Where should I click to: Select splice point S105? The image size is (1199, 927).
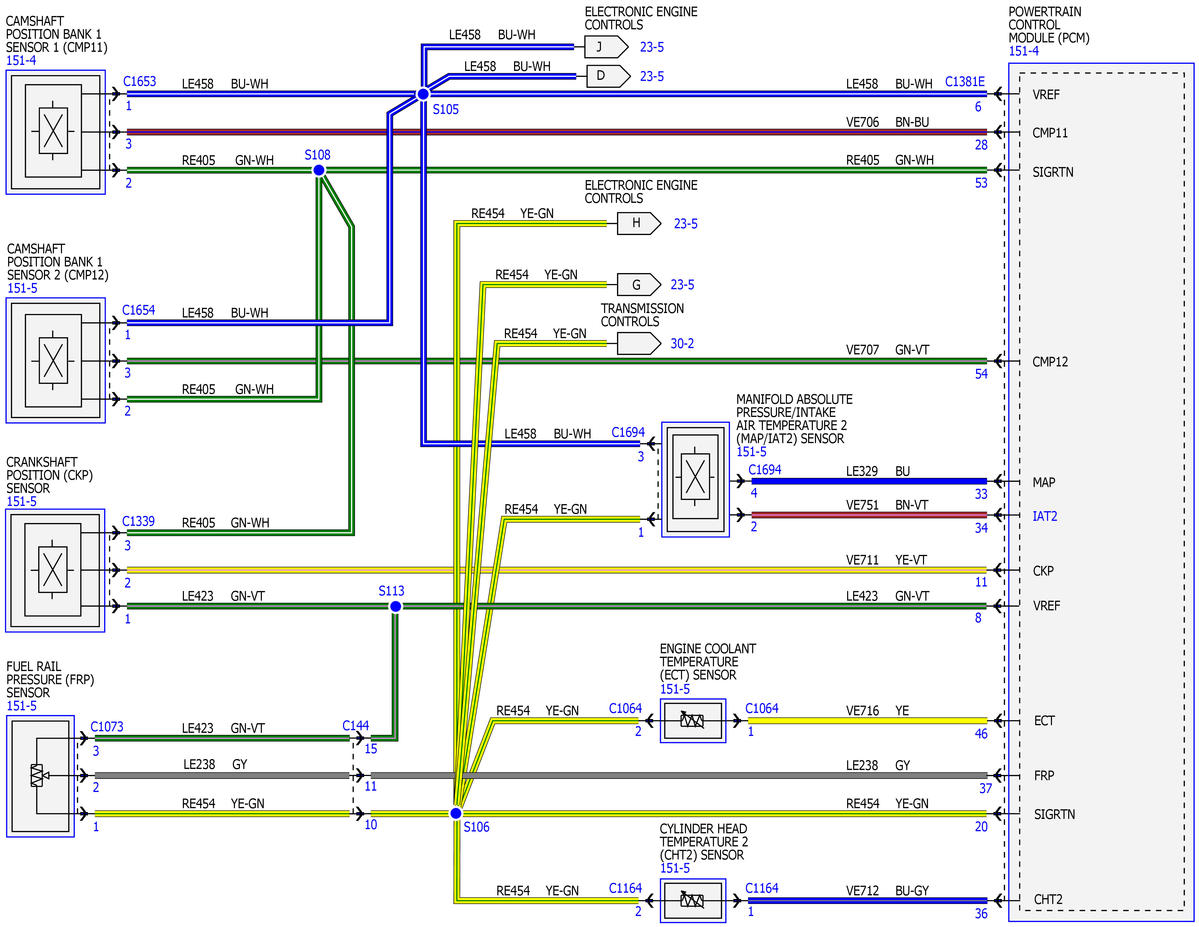423,94
